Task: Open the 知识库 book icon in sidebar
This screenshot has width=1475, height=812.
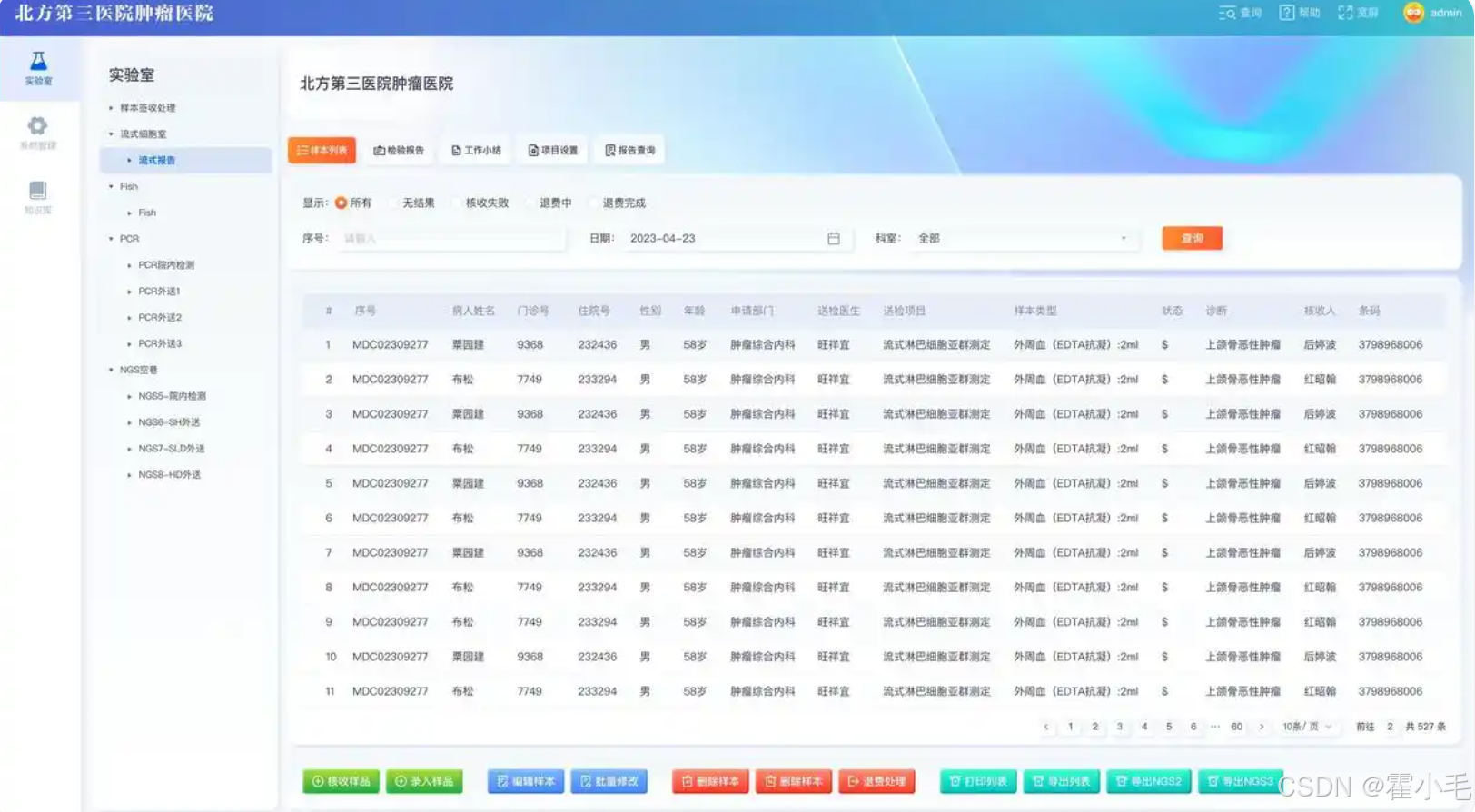Action: pos(38,196)
